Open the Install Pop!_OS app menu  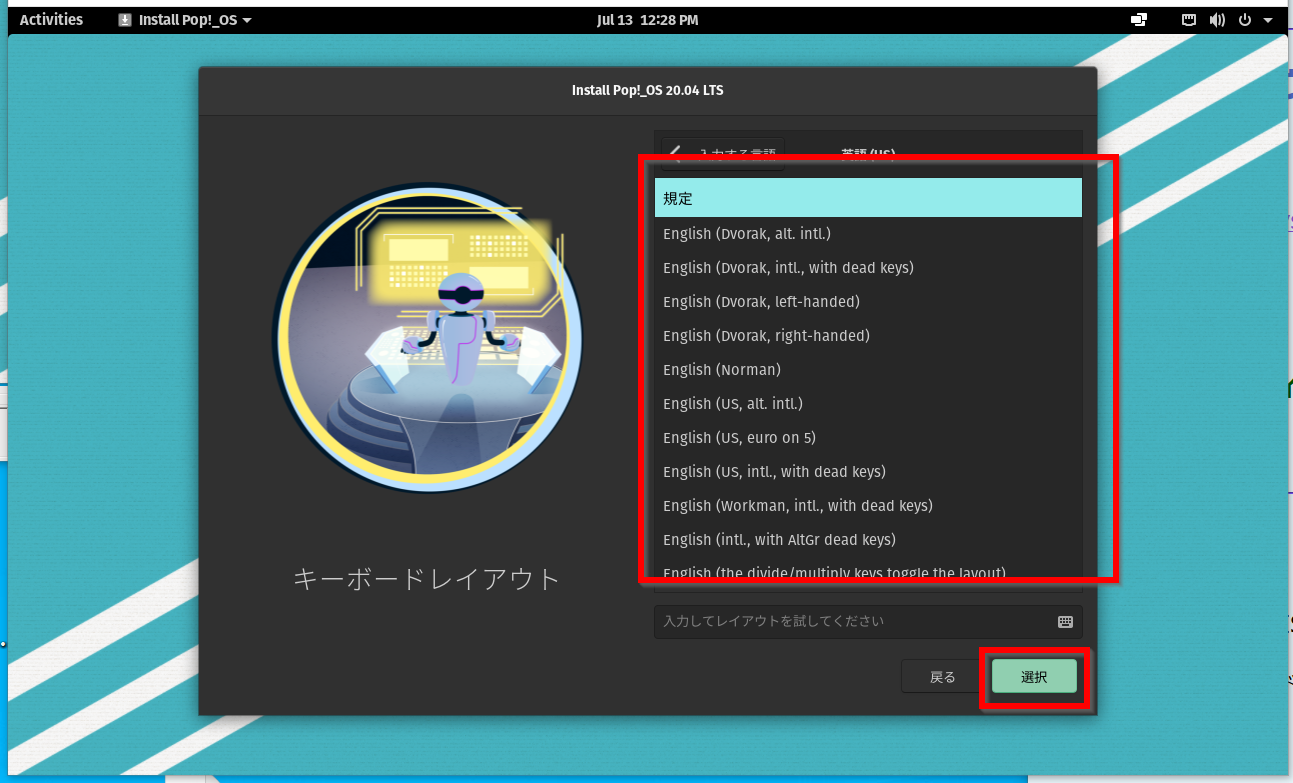click(185, 19)
